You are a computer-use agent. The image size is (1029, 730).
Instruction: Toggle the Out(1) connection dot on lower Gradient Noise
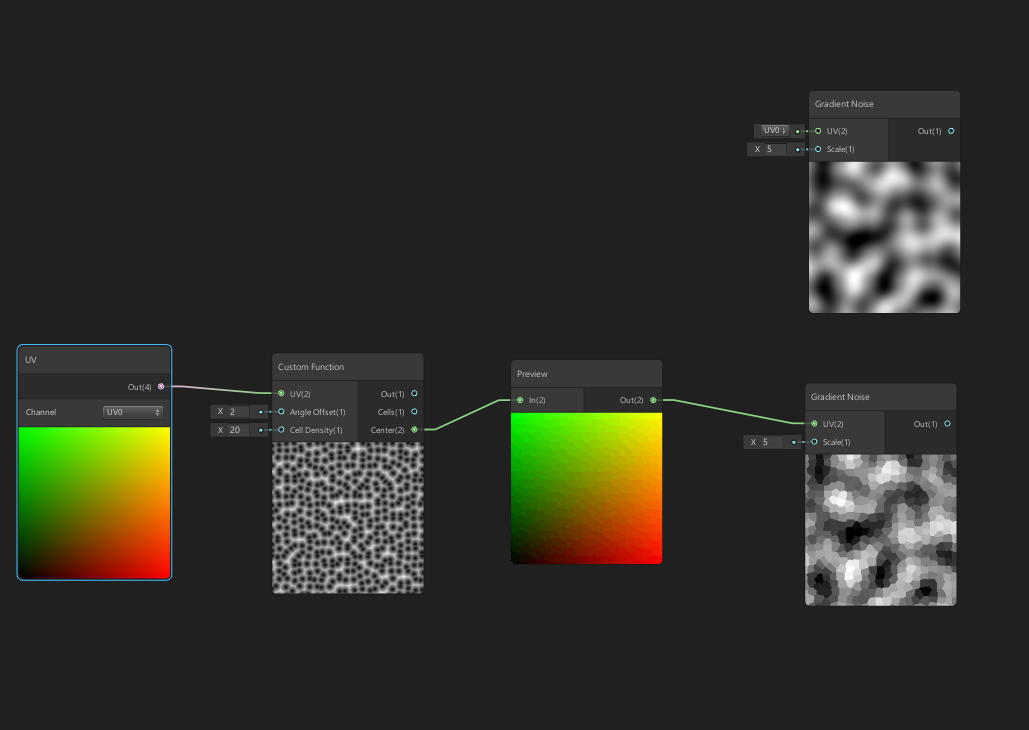tap(946, 424)
